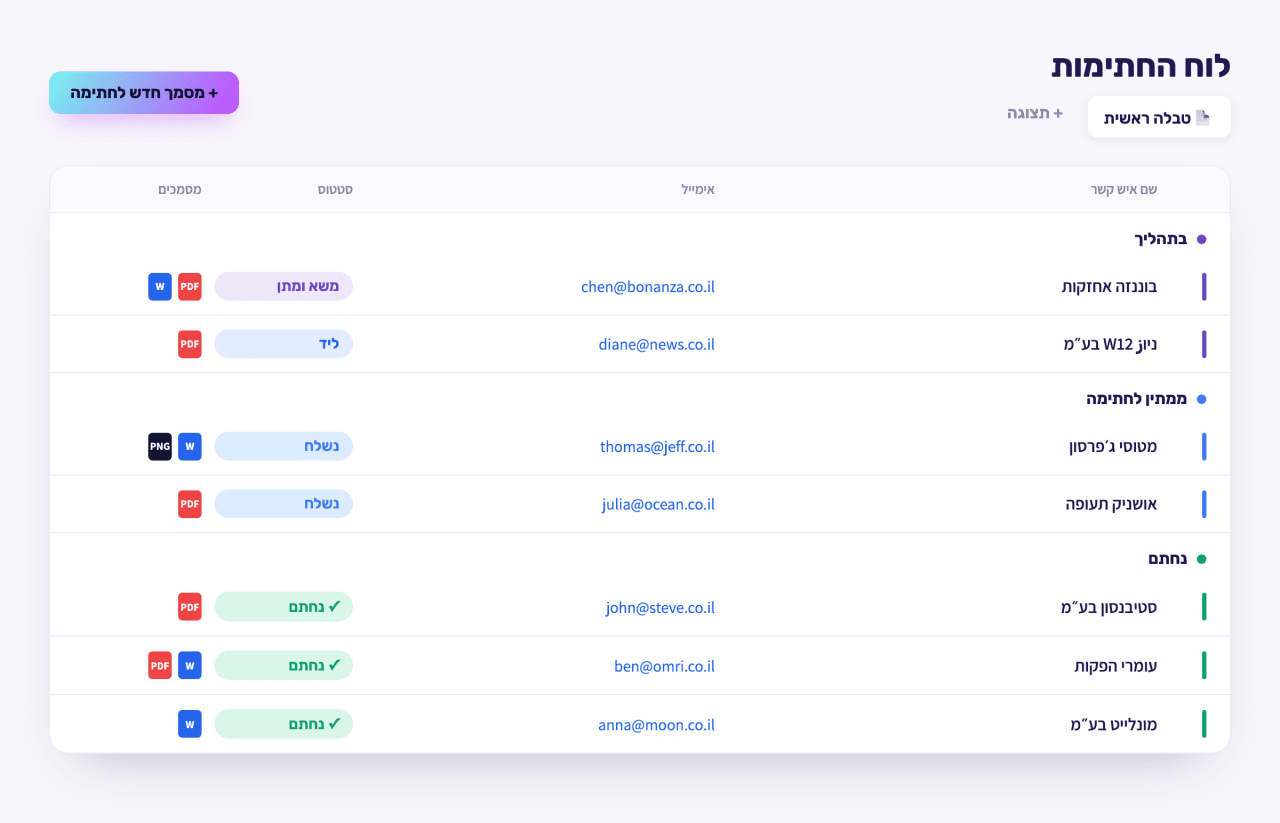Open the ליד status pill
Screen dimensions: 1280x823
tap(284, 344)
